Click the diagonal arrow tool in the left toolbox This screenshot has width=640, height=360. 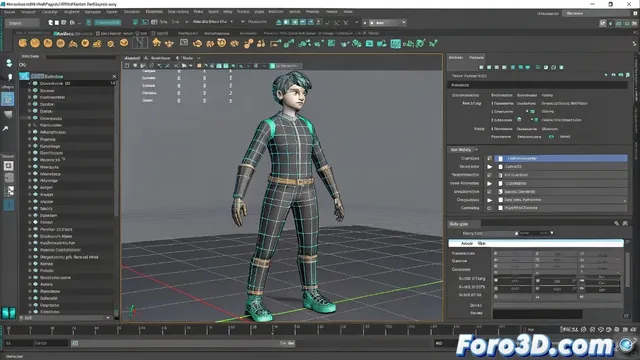point(6,129)
